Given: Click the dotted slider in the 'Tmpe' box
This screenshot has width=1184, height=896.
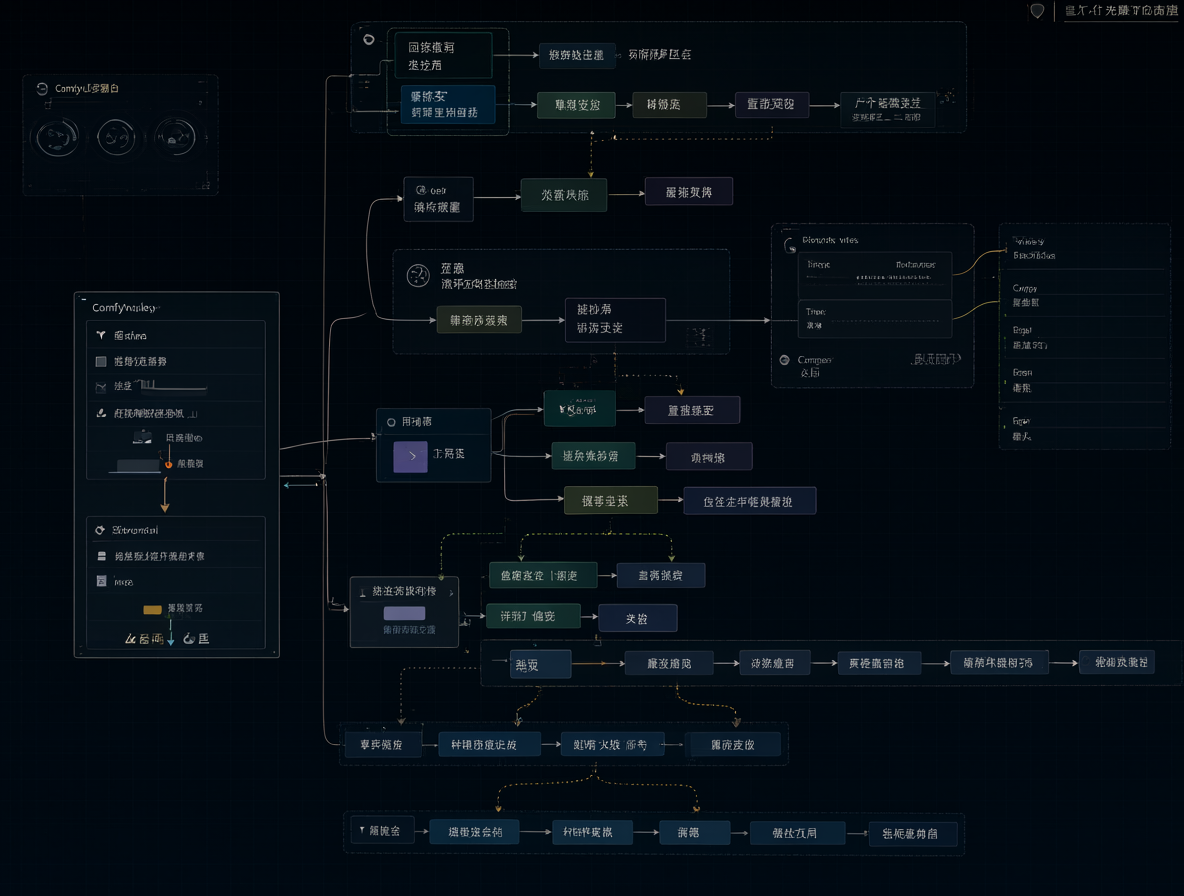Looking at the screenshot, I should click(885, 322).
